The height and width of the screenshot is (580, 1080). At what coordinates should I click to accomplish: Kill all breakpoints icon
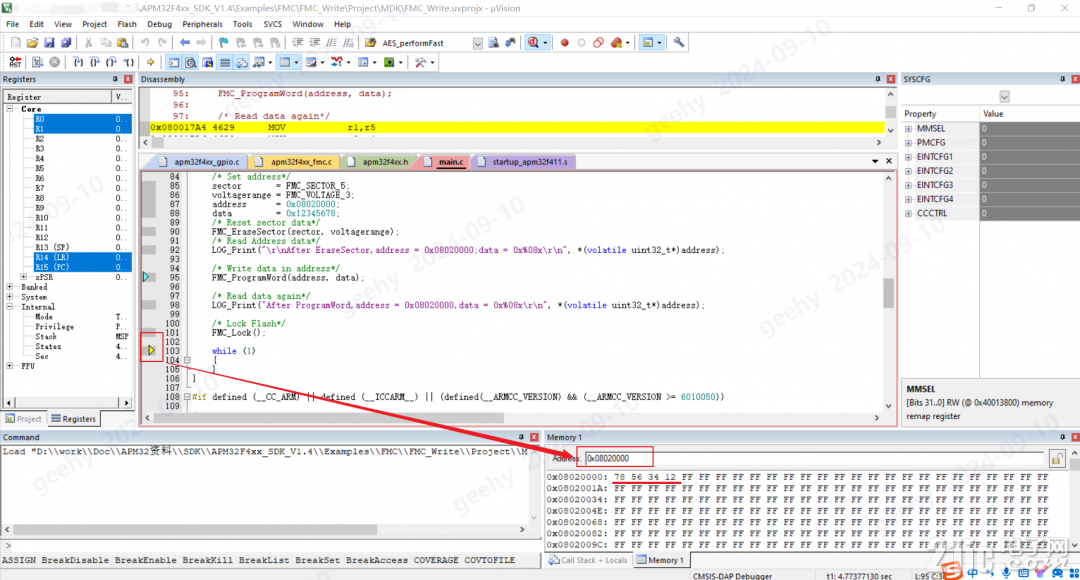point(616,43)
